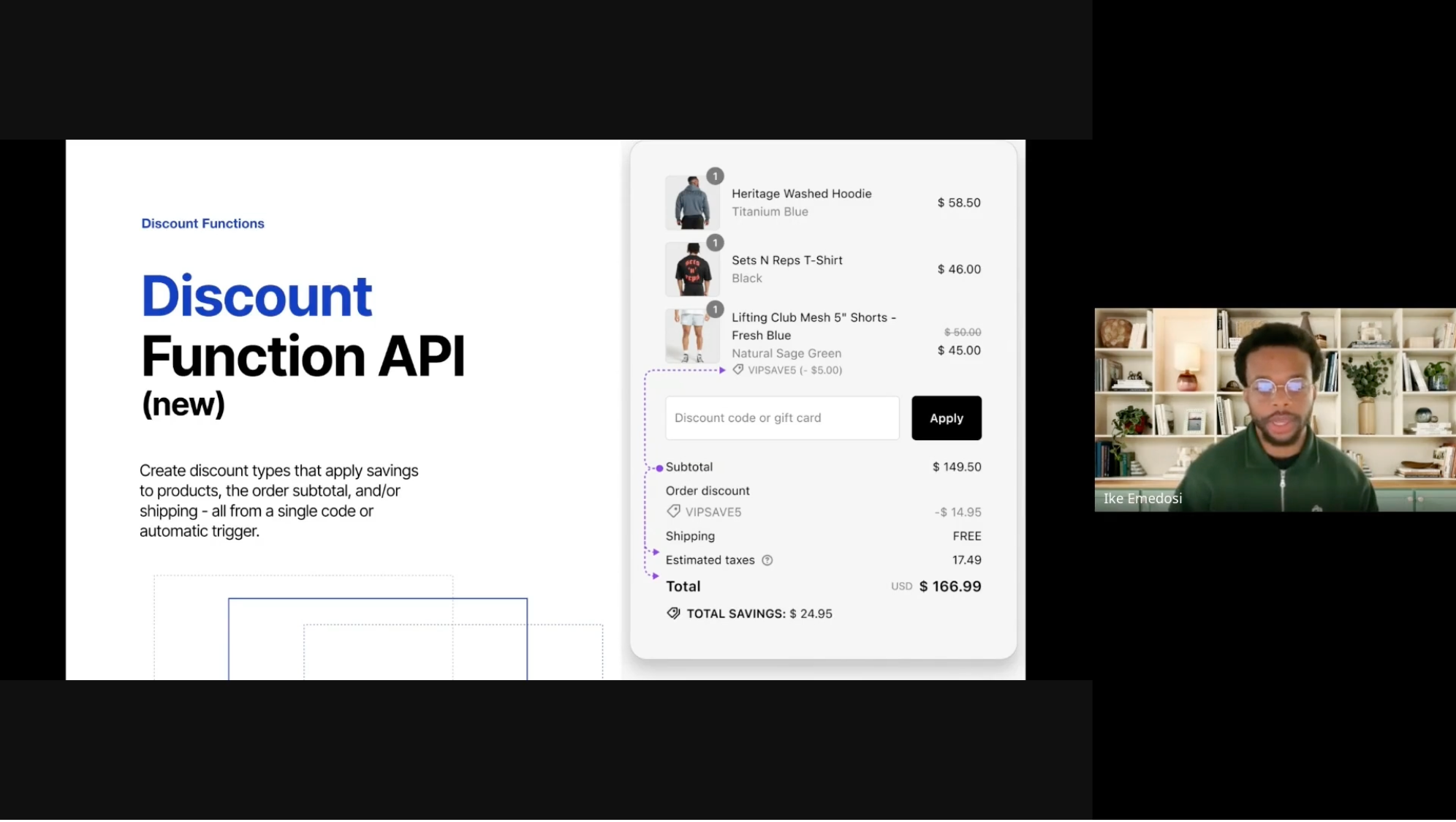Click the Discount Functions heading label
Viewport: 1456px width, 822px height.
click(202, 224)
